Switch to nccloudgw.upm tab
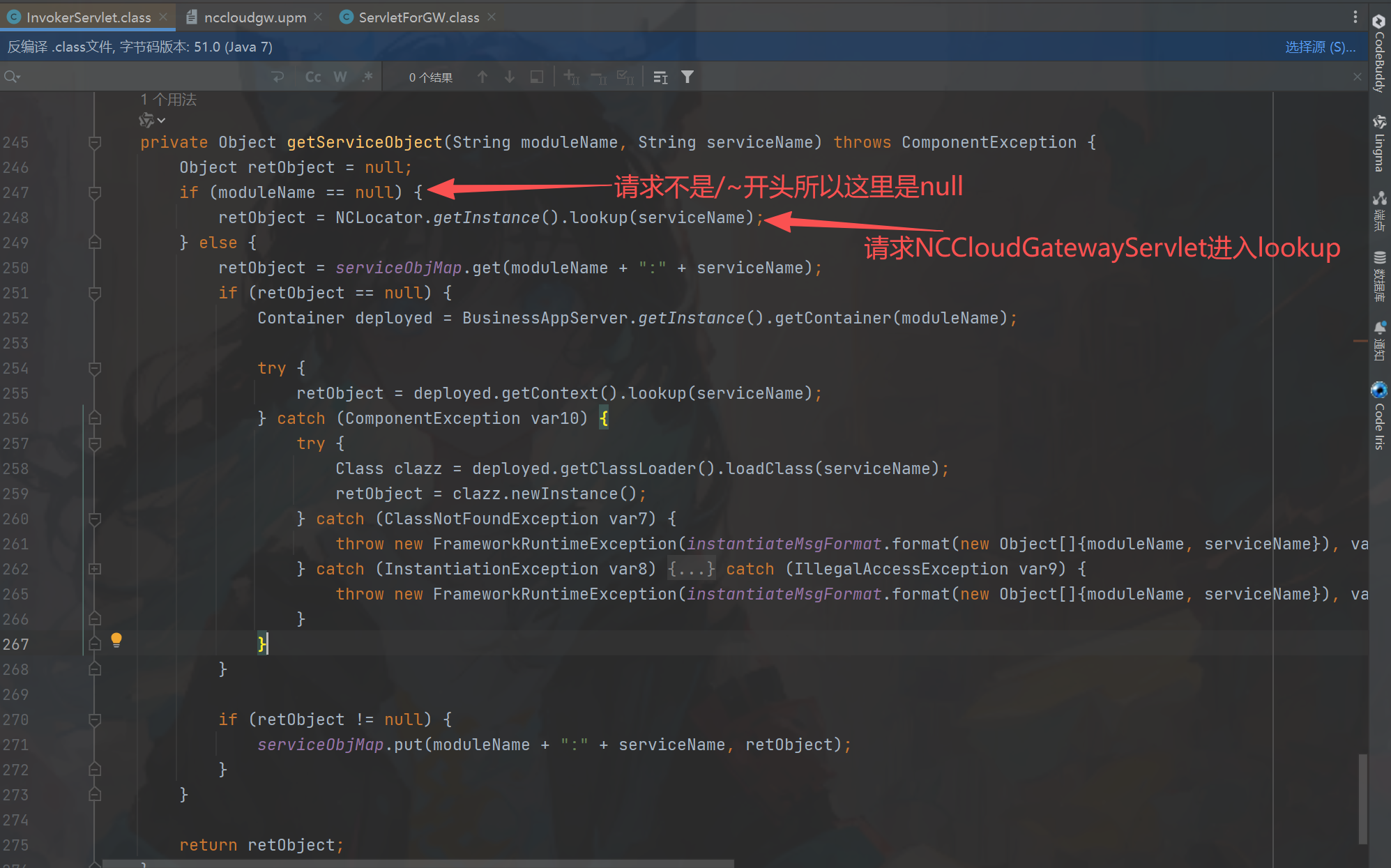 click(254, 17)
